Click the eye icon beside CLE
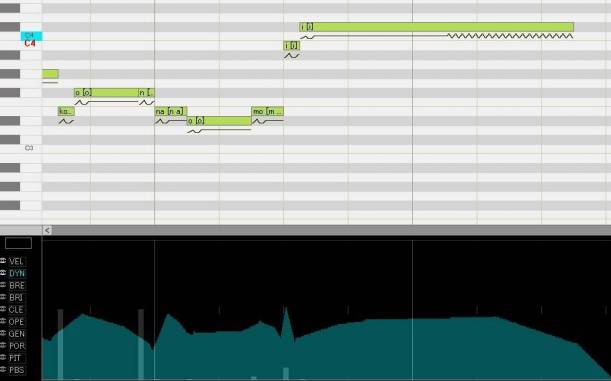This screenshot has width=611, height=381. (x=3, y=309)
